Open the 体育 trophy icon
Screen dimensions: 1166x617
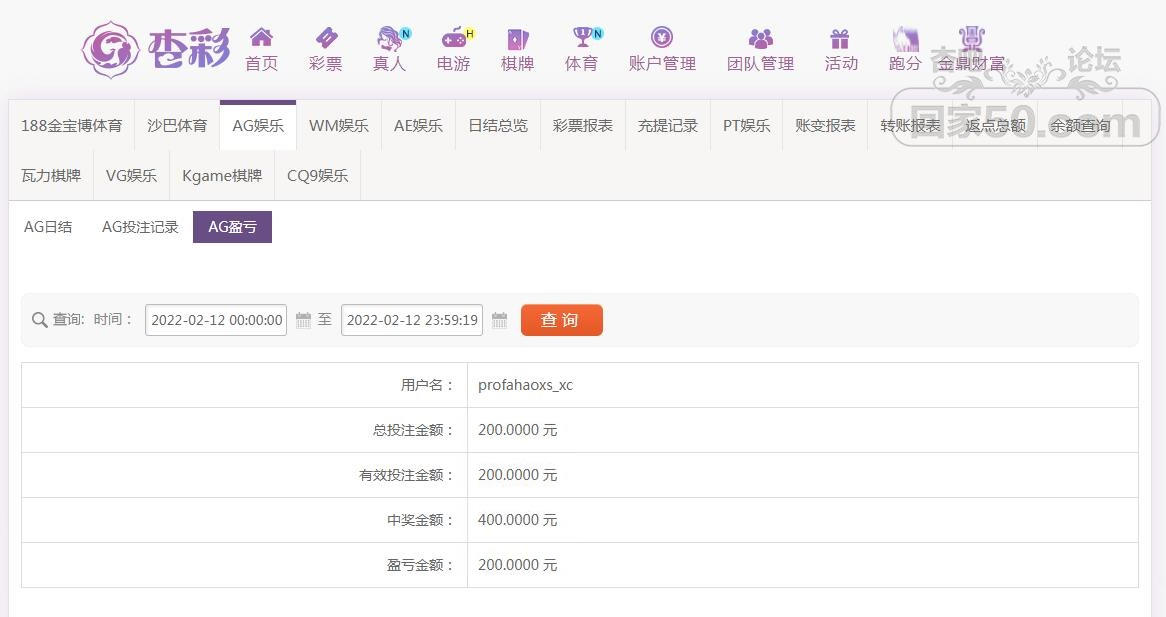(x=582, y=36)
